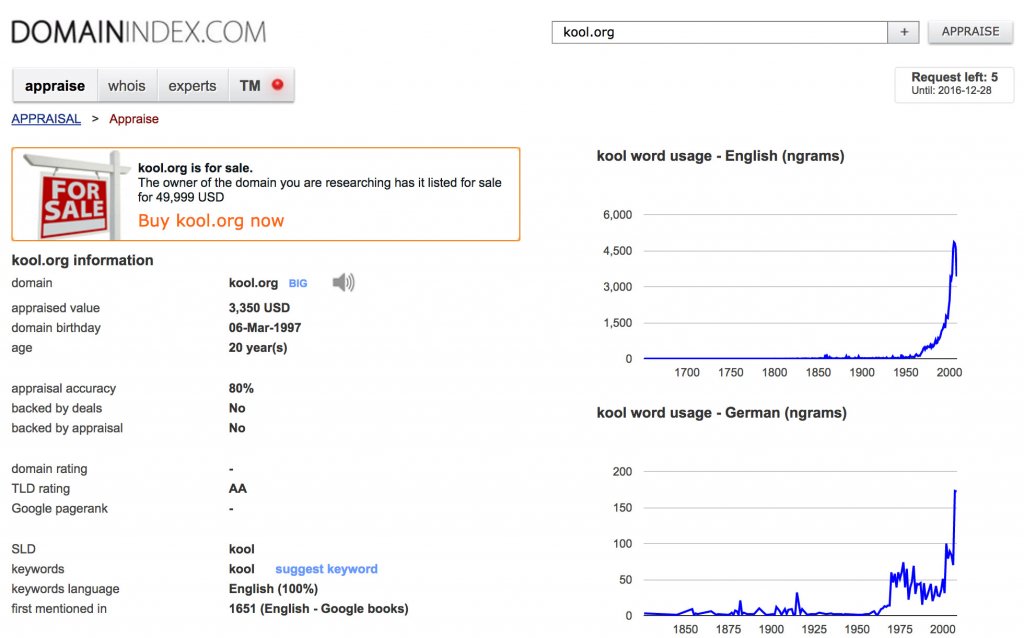This screenshot has width=1024, height=638.
Task: Click 'kool word usage - English (ngrams)' title
Action: pos(720,156)
